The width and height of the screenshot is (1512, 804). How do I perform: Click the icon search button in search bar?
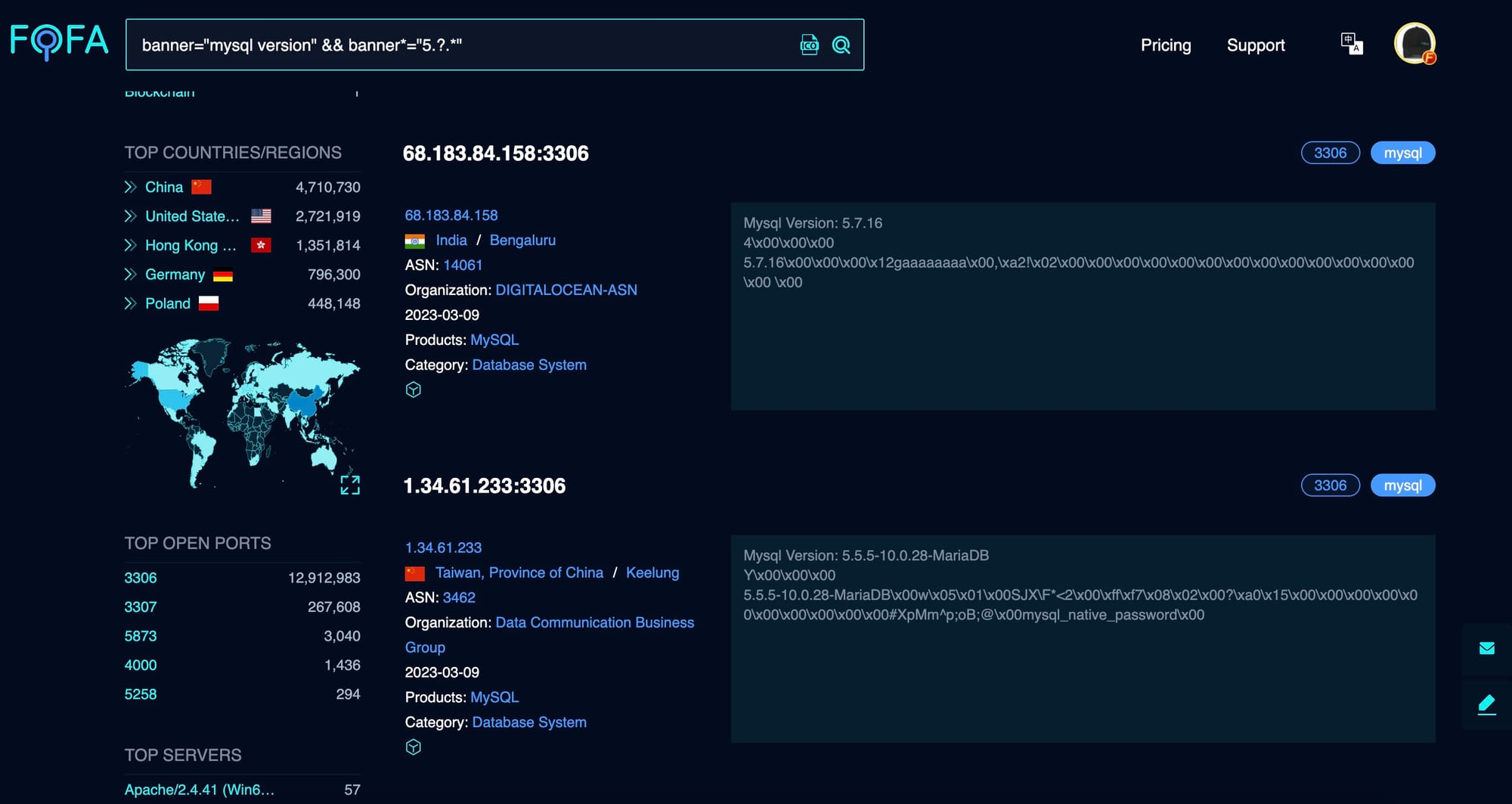pos(809,45)
